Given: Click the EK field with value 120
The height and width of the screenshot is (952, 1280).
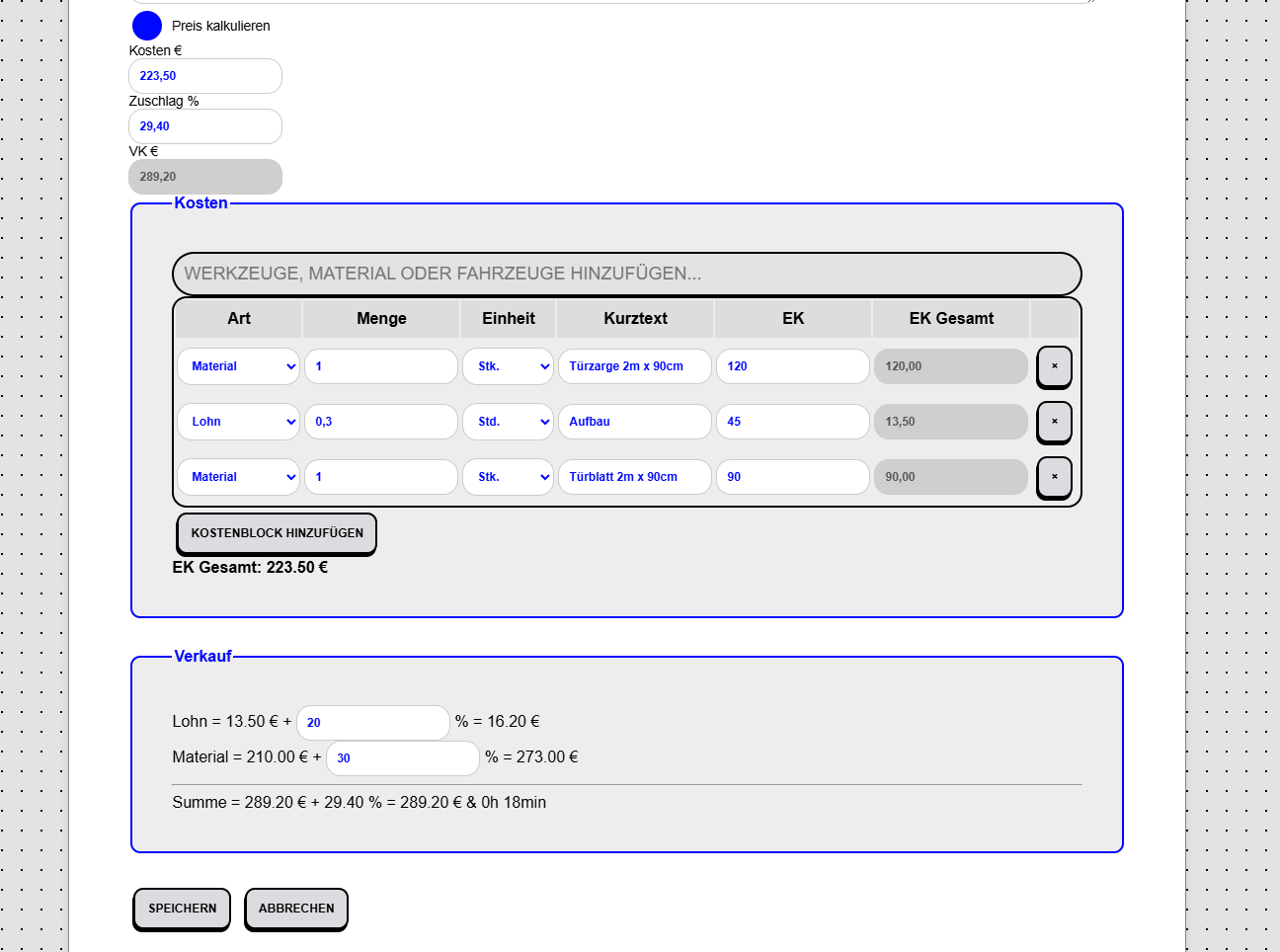Looking at the screenshot, I should tap(792, 366).
